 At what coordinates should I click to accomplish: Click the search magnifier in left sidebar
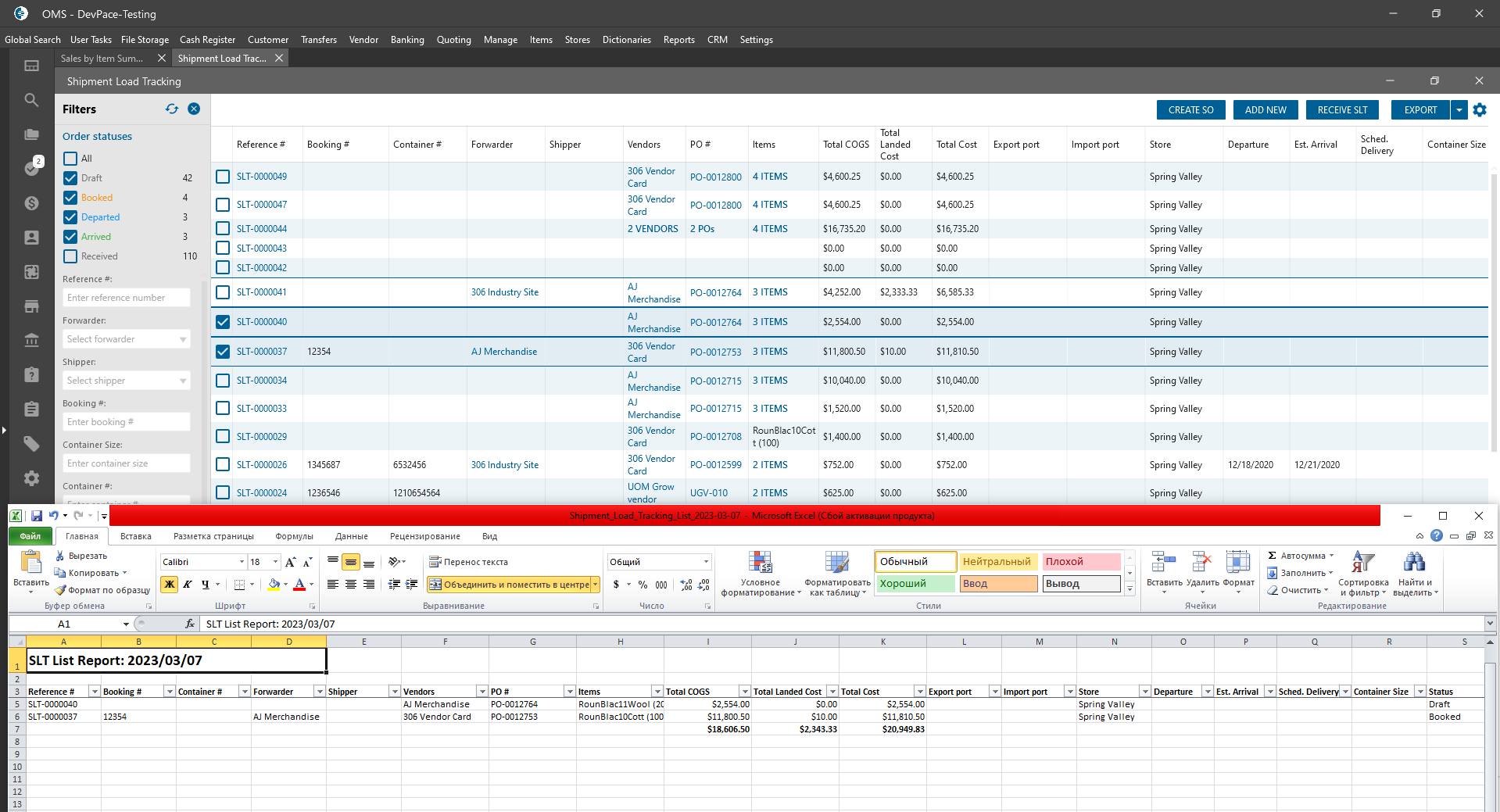[31, 100]
